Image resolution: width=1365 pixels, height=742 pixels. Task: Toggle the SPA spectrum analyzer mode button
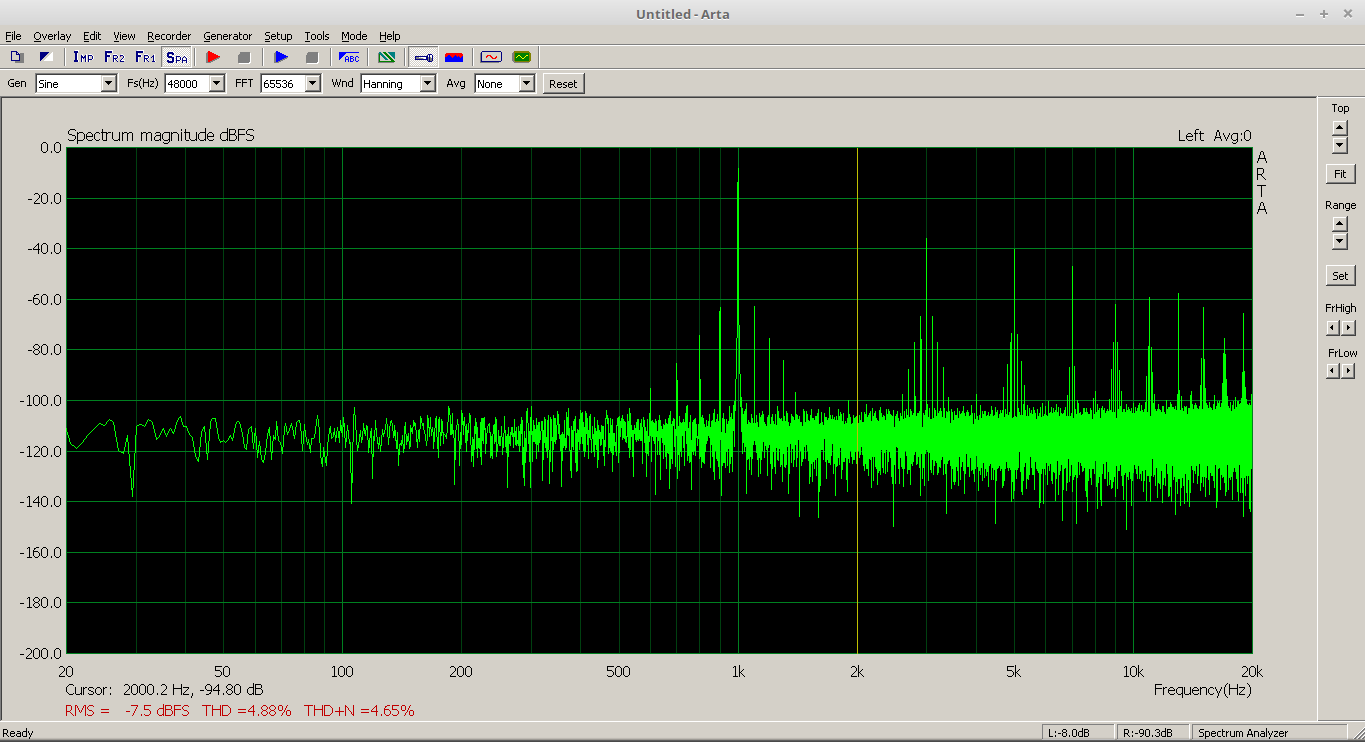pos(177,57)
